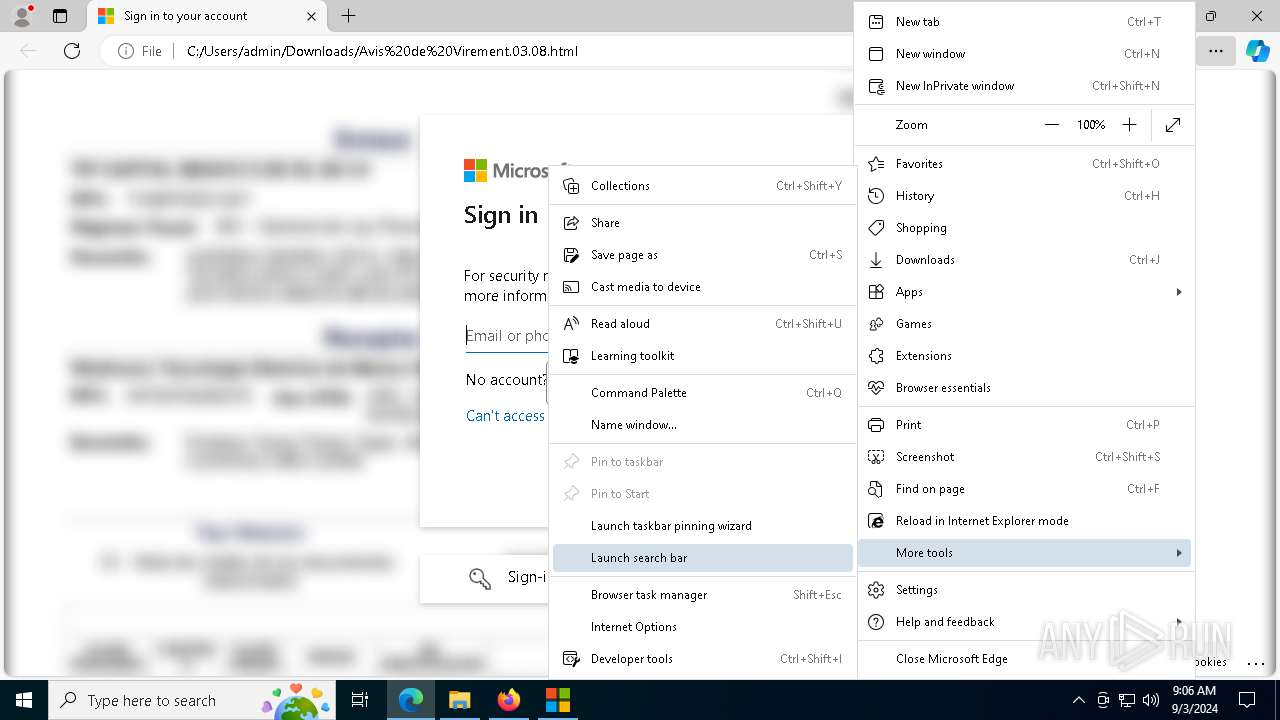
Task: Select Share in the submenu
Action: 703,223
